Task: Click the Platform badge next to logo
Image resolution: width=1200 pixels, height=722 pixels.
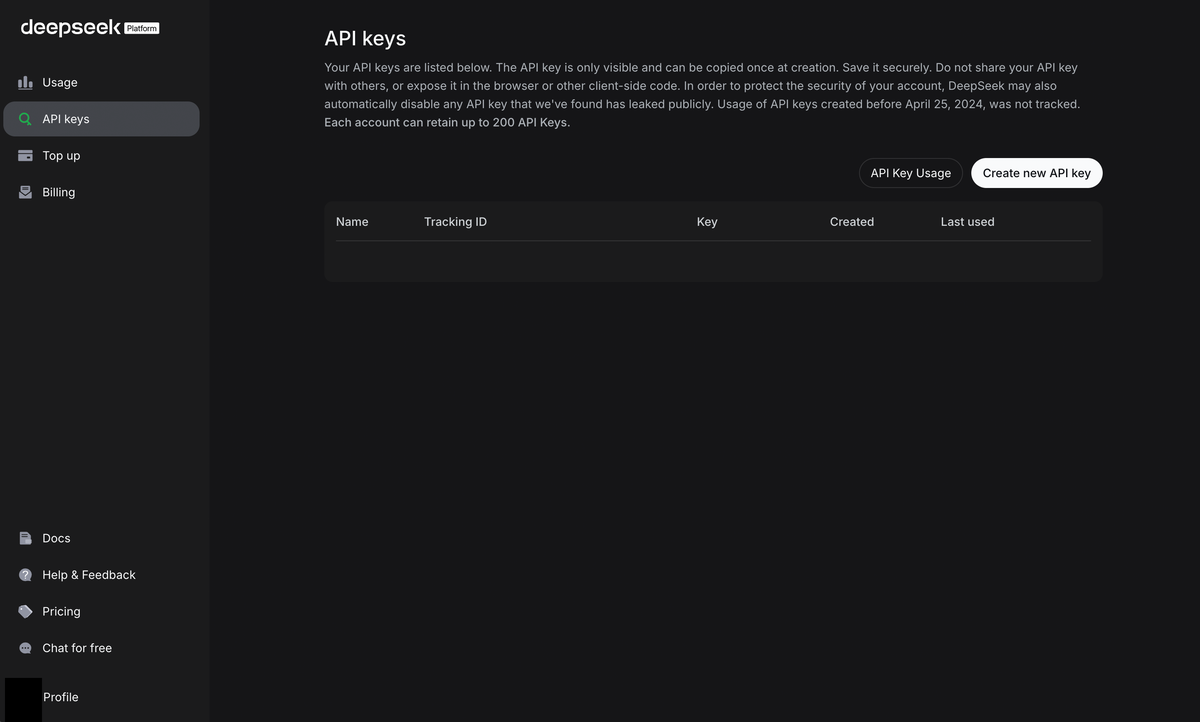Action: click(142, 29)
